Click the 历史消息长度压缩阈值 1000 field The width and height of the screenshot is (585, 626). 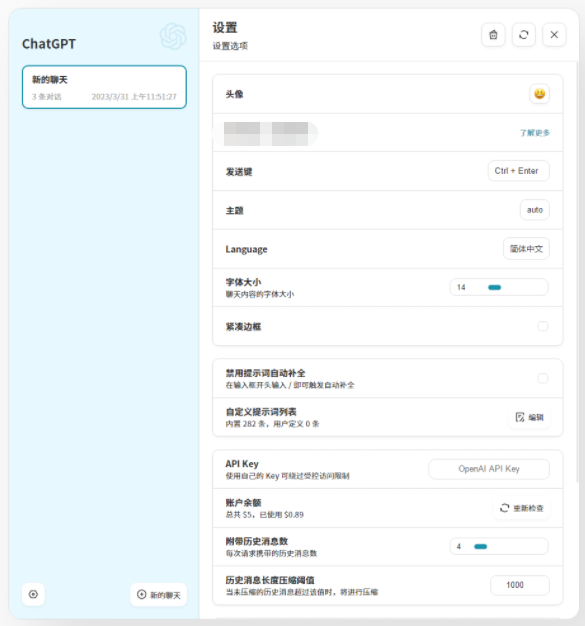pyautogui.click(x=520, y=585)
